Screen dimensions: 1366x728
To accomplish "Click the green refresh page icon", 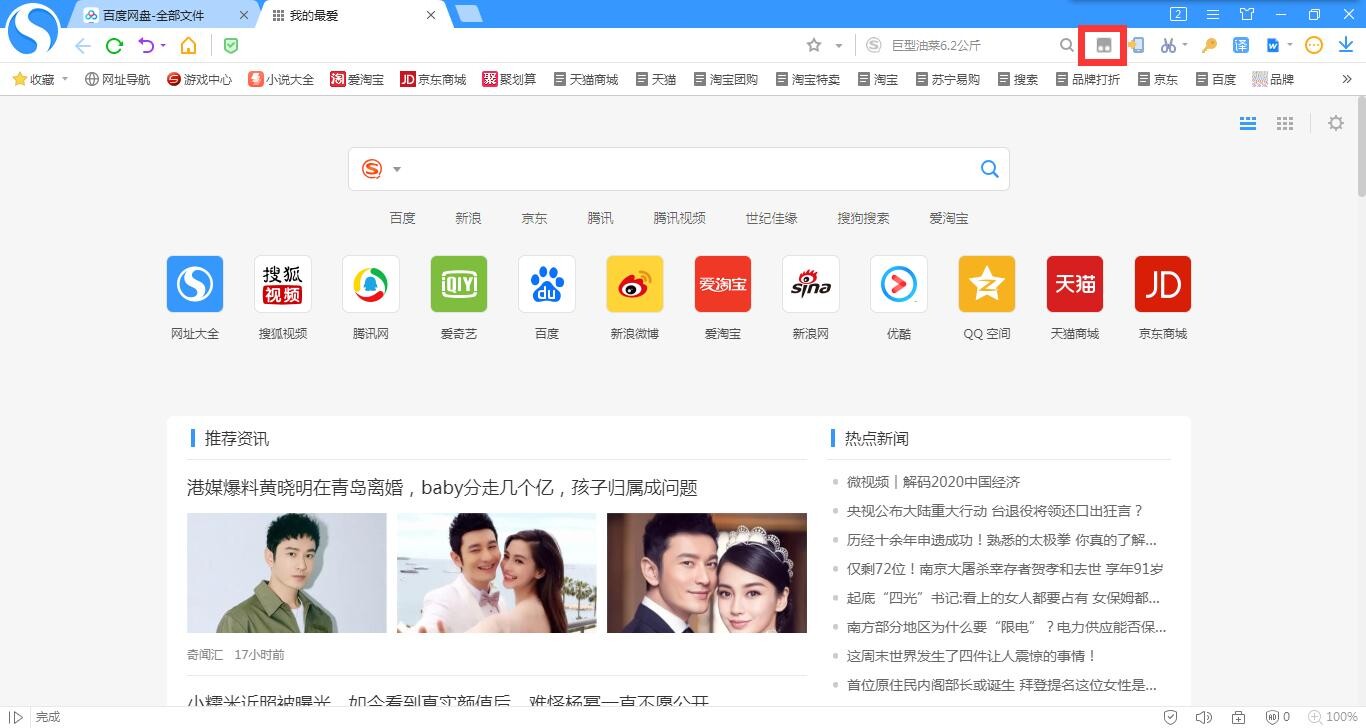I will 114,45.
